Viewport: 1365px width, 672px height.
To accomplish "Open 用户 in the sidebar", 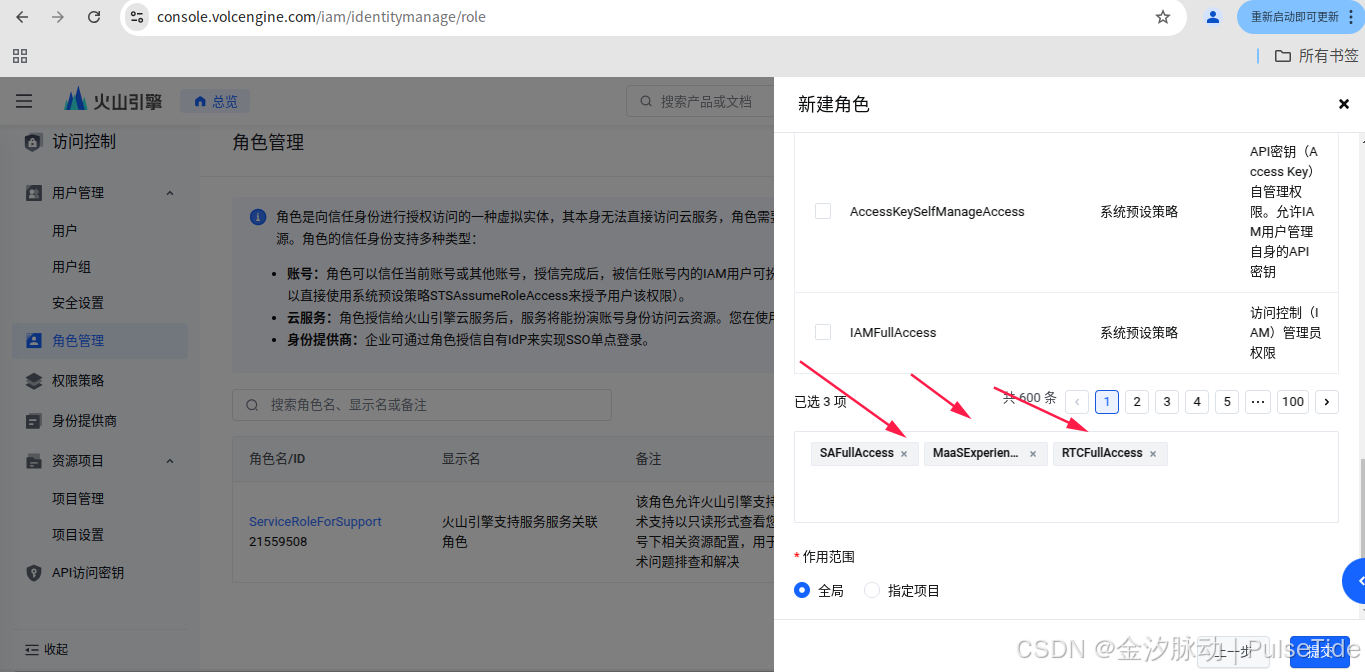I will (x=65, y=231).
